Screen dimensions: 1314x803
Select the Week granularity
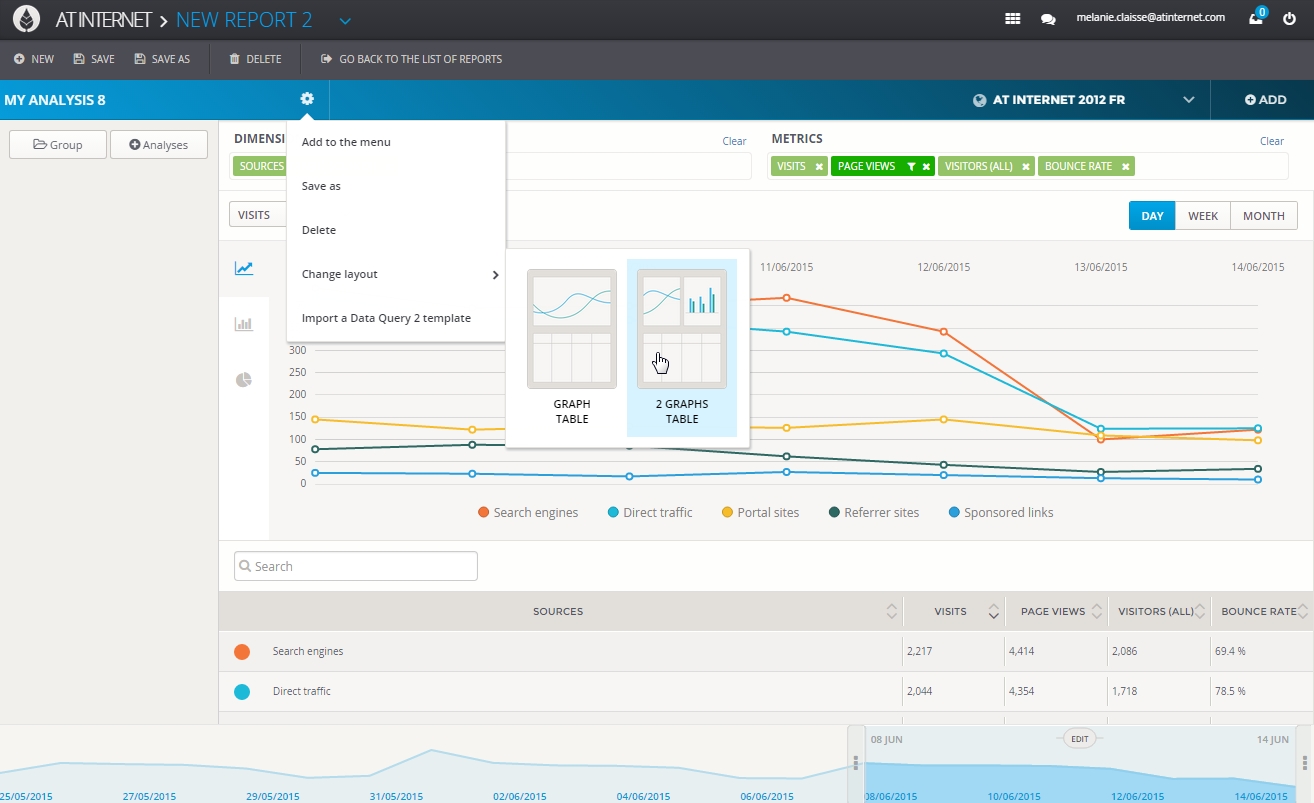(1203, 216)
